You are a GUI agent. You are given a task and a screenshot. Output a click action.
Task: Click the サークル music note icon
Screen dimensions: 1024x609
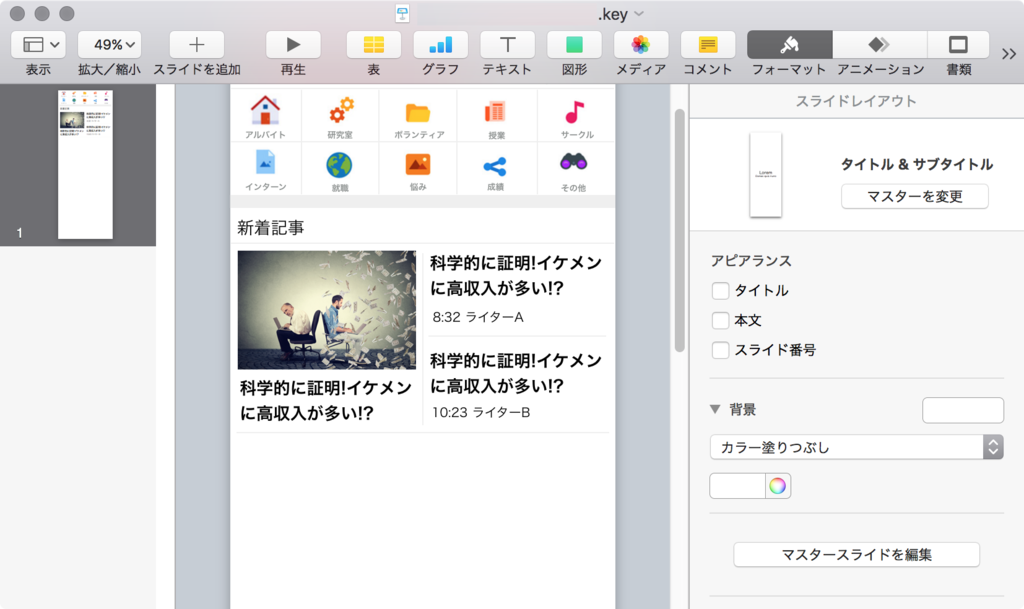[x=575, y=112]
